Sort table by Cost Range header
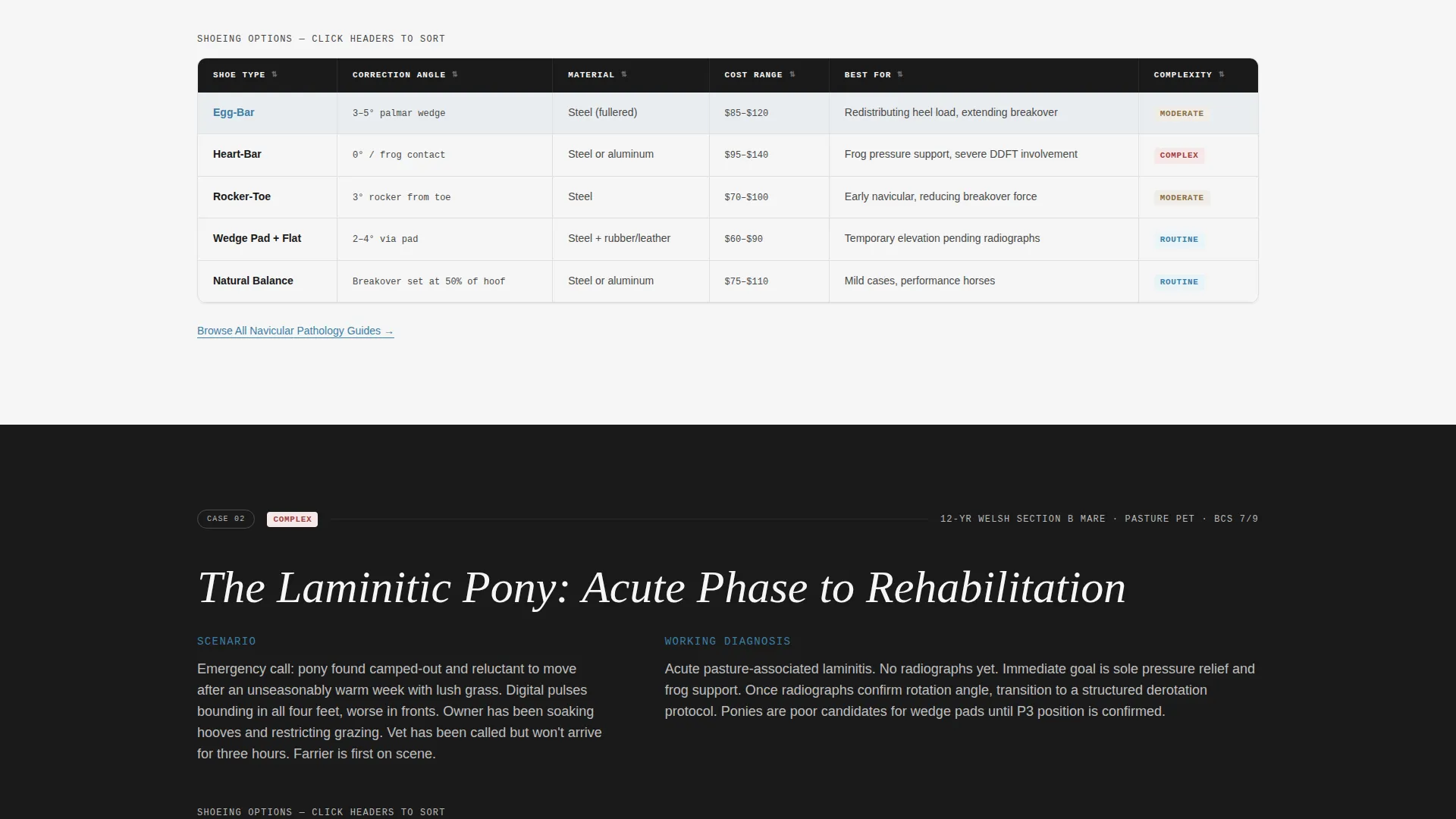 pos(769,75)
